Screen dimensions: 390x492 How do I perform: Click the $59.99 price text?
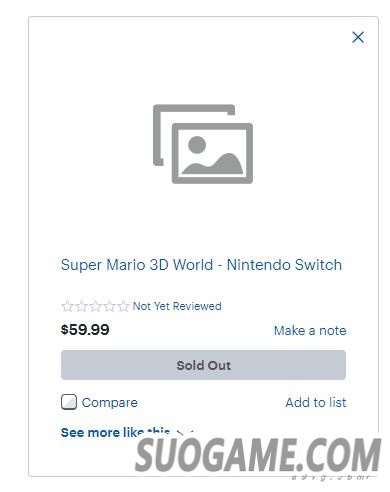click(85, 330)
